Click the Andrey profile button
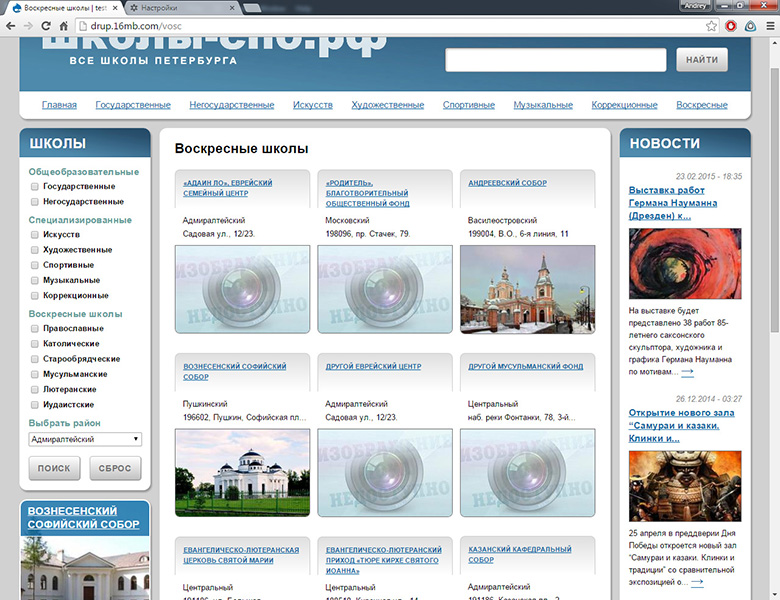Screen dimensions: 780x600 coord(695,5)
